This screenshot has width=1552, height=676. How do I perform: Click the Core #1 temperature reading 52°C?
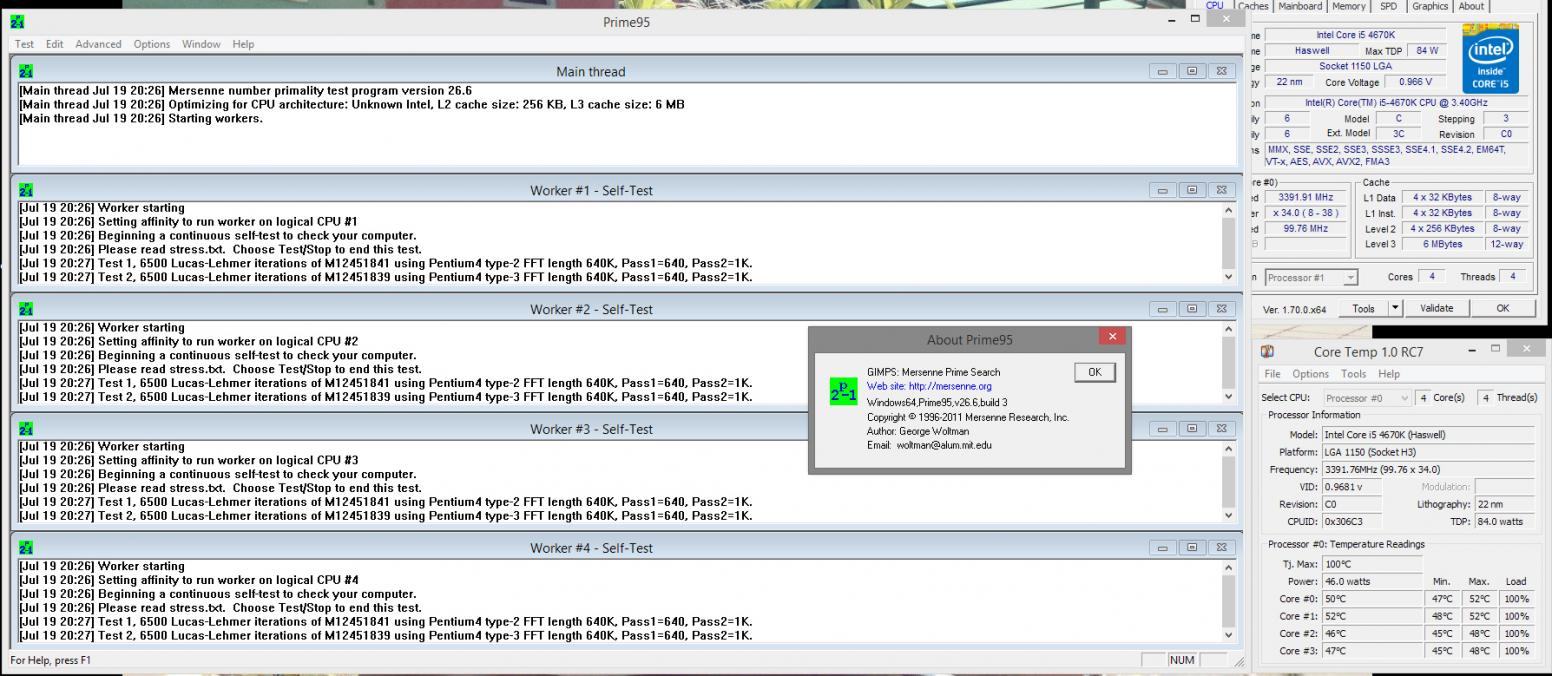[x=1371, y=616]
